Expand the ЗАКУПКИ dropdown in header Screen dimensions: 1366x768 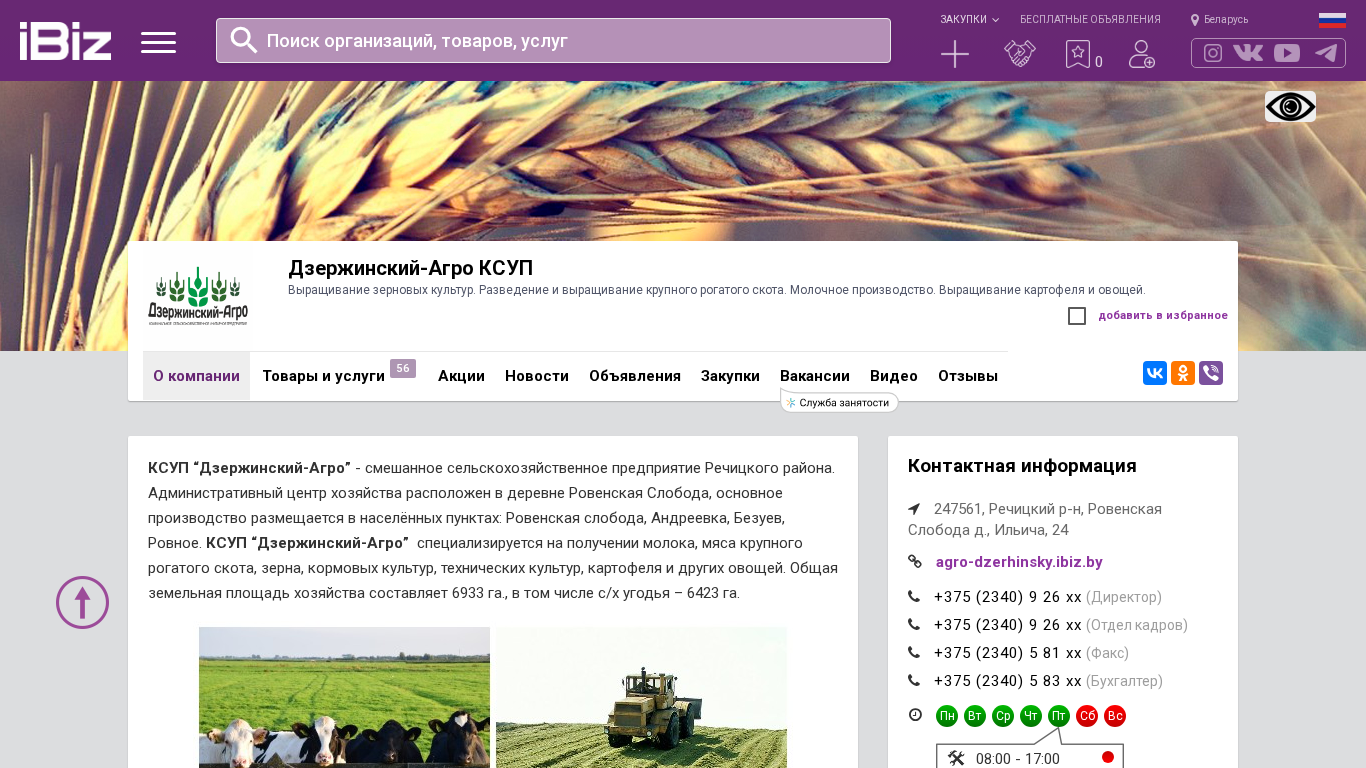[x=969, y=20]
